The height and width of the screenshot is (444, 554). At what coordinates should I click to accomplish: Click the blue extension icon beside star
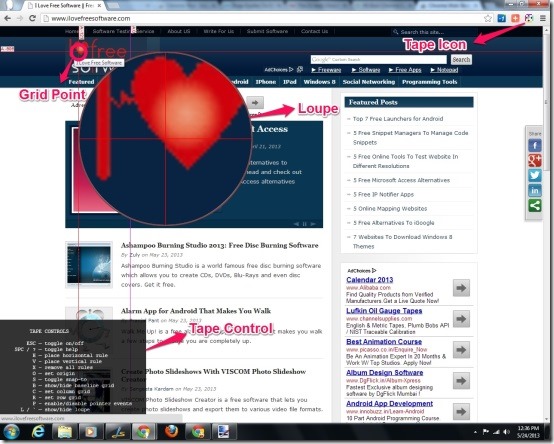click(501, 18)
